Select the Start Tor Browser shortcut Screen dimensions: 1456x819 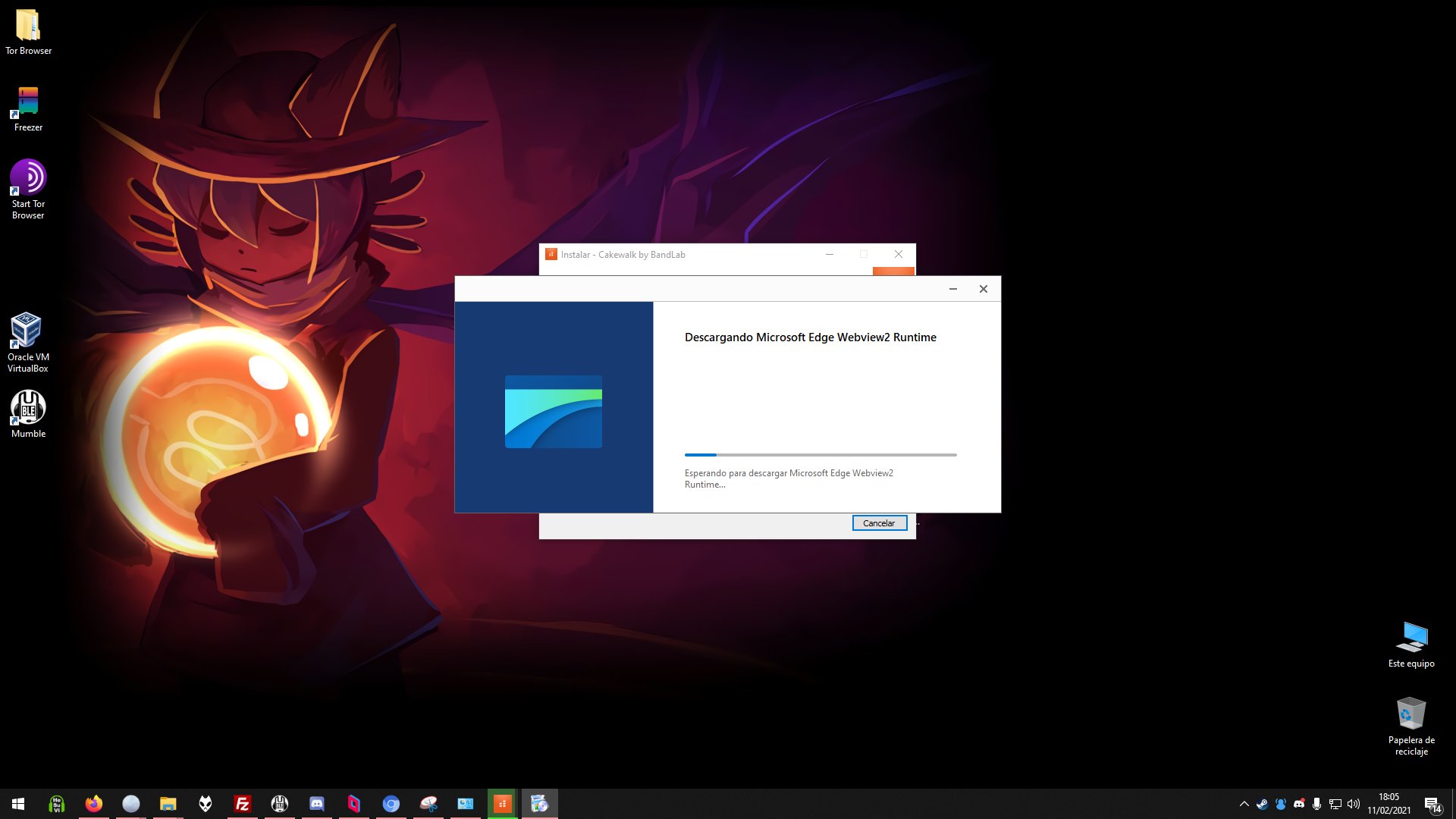pos(28,190)
